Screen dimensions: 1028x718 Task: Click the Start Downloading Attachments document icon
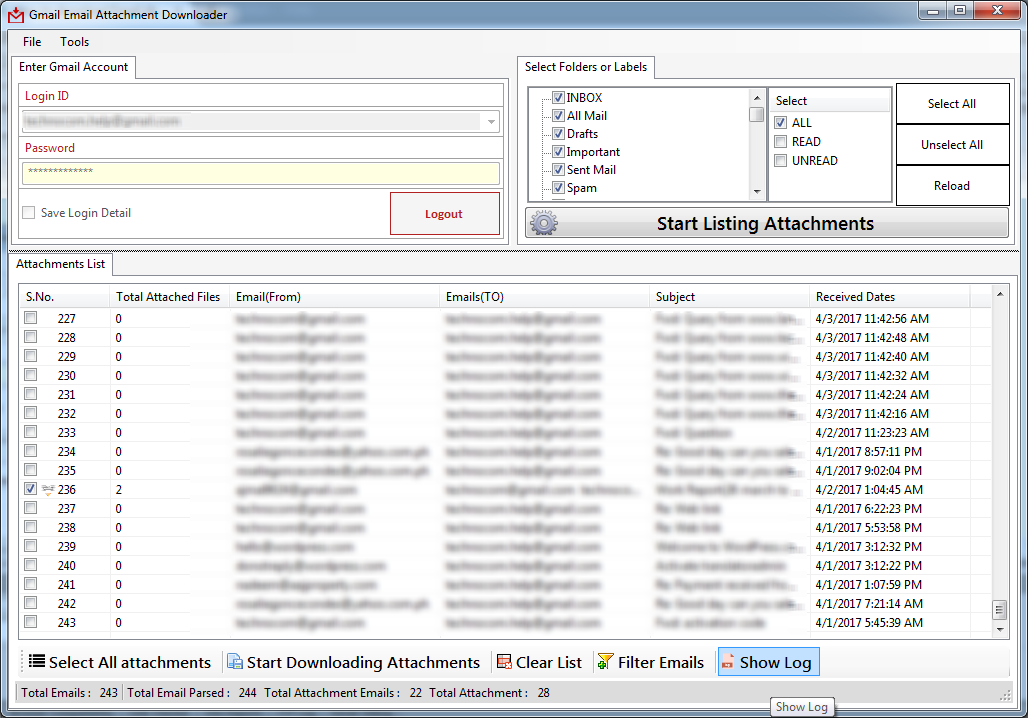point(235,662)
